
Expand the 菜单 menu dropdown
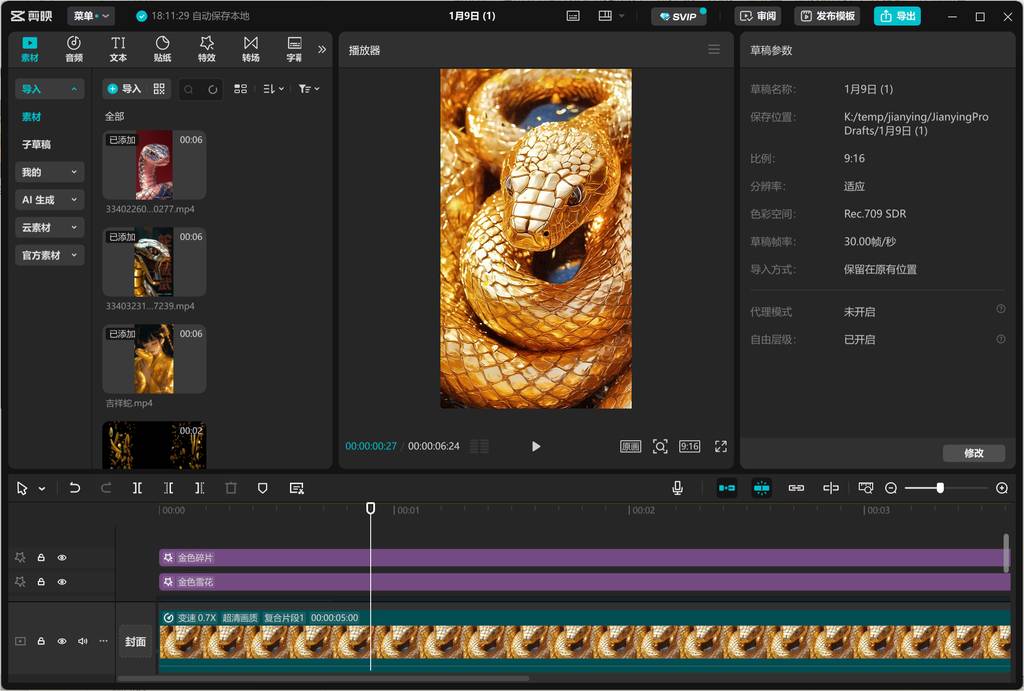point(92,16)
